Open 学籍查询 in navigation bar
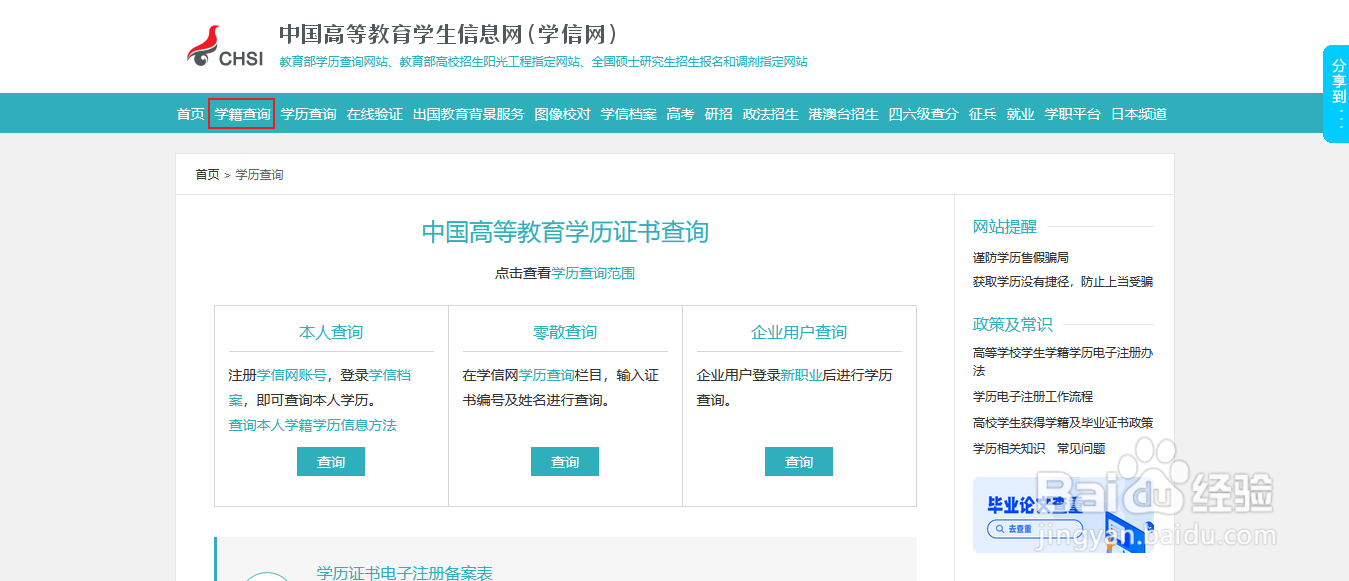1349x581 pixels. tap(242, 114)
